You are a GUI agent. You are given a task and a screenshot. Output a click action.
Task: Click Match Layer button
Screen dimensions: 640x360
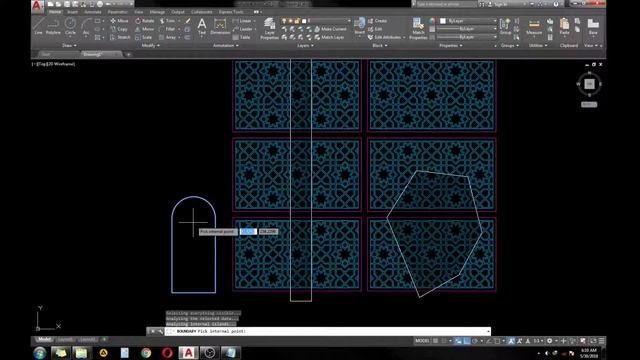[x=329, y=37]
